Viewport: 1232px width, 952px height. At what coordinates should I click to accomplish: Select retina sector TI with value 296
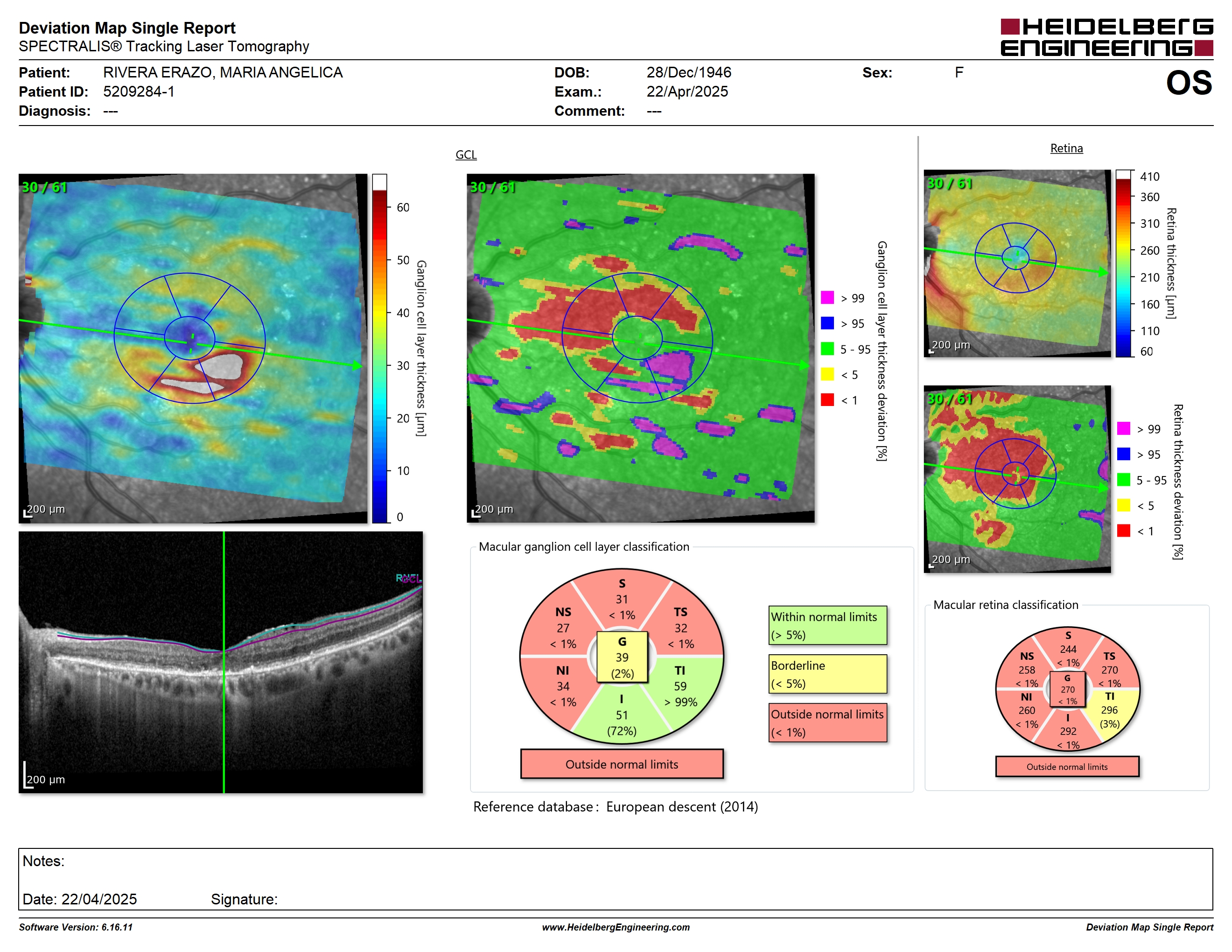(1110, 711)
